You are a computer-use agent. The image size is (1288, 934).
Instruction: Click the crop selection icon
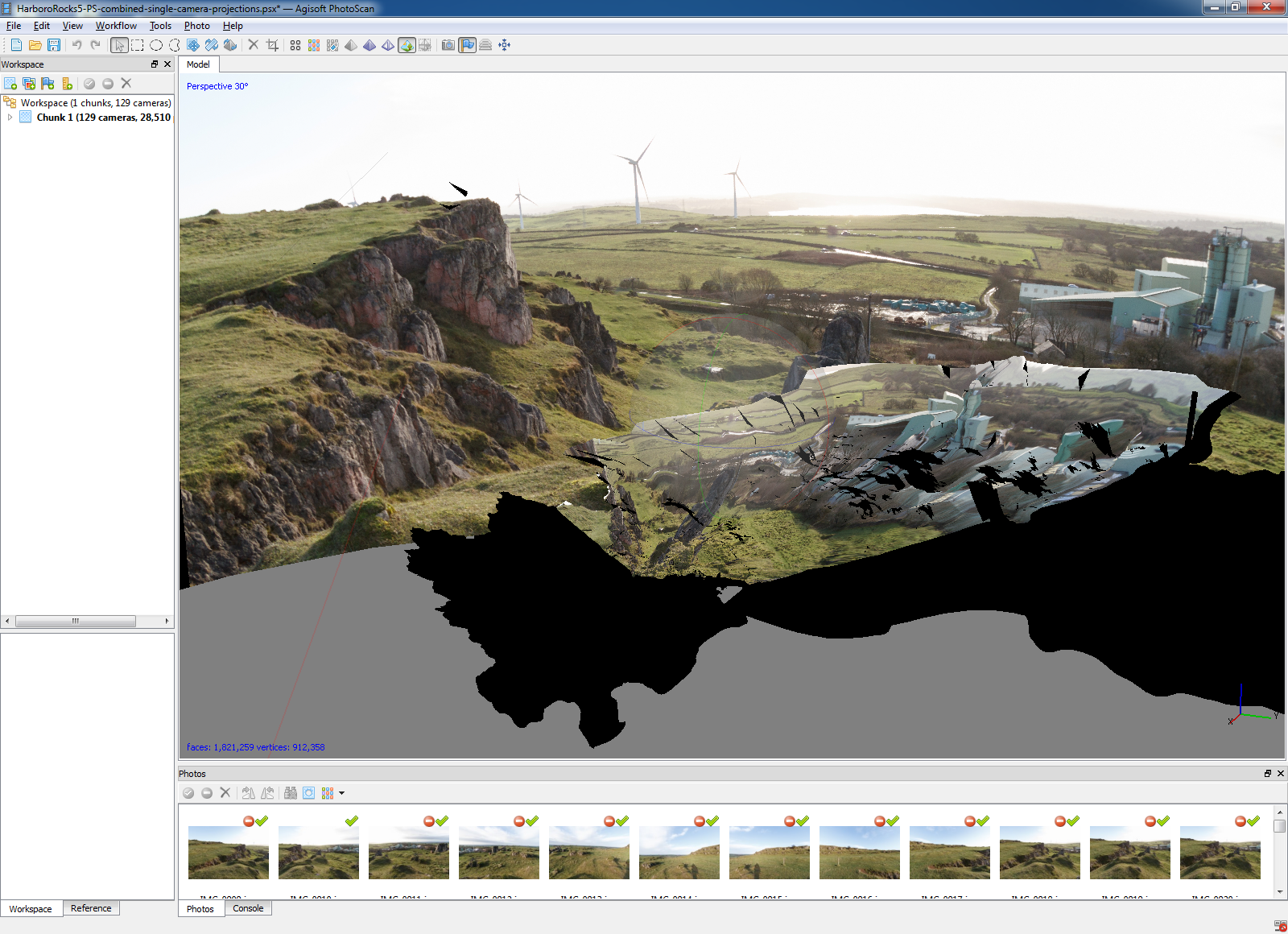click(x=272, y=45)
